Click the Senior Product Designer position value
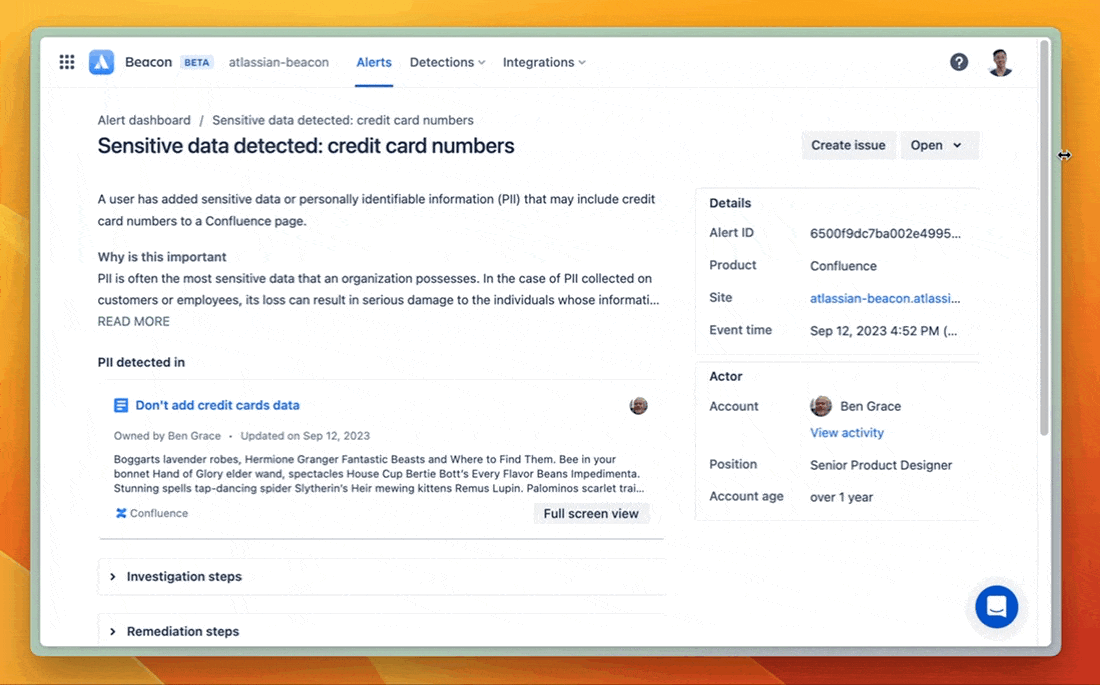The image size is (1100, 685). pos(881,465)
